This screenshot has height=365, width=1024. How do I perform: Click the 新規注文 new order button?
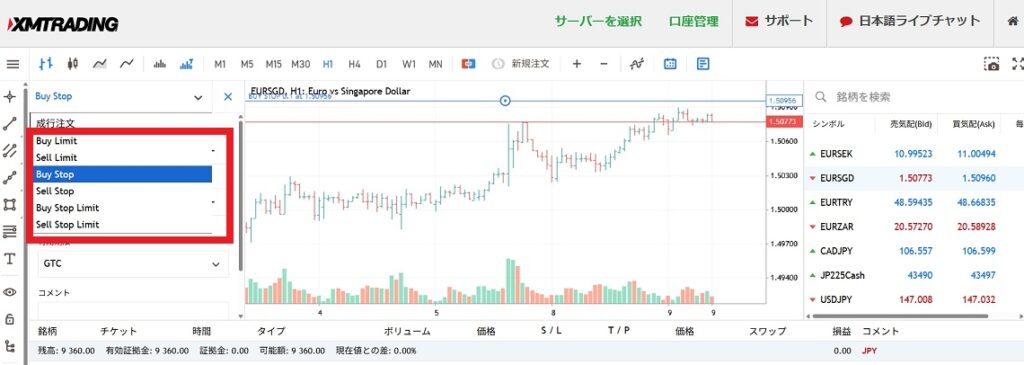coord(520,64)
